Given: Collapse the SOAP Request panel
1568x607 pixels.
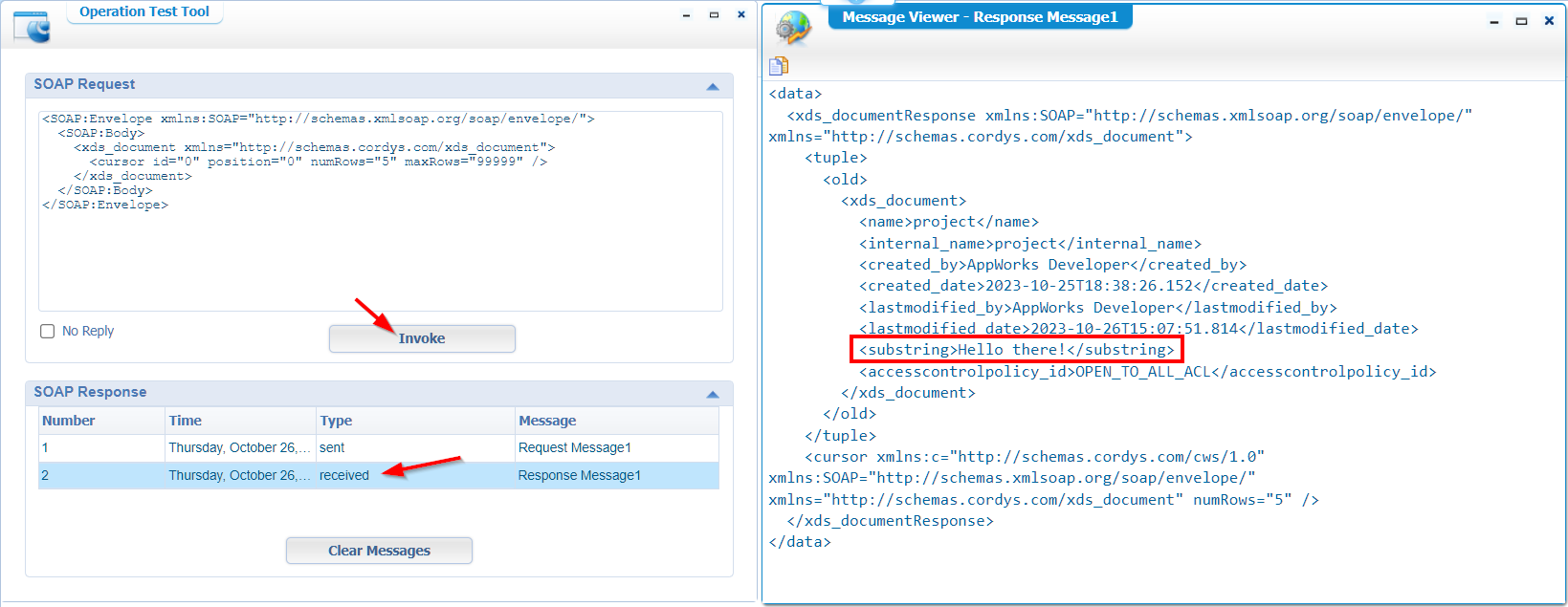Looking at the screenshot, I should (713, 86).
